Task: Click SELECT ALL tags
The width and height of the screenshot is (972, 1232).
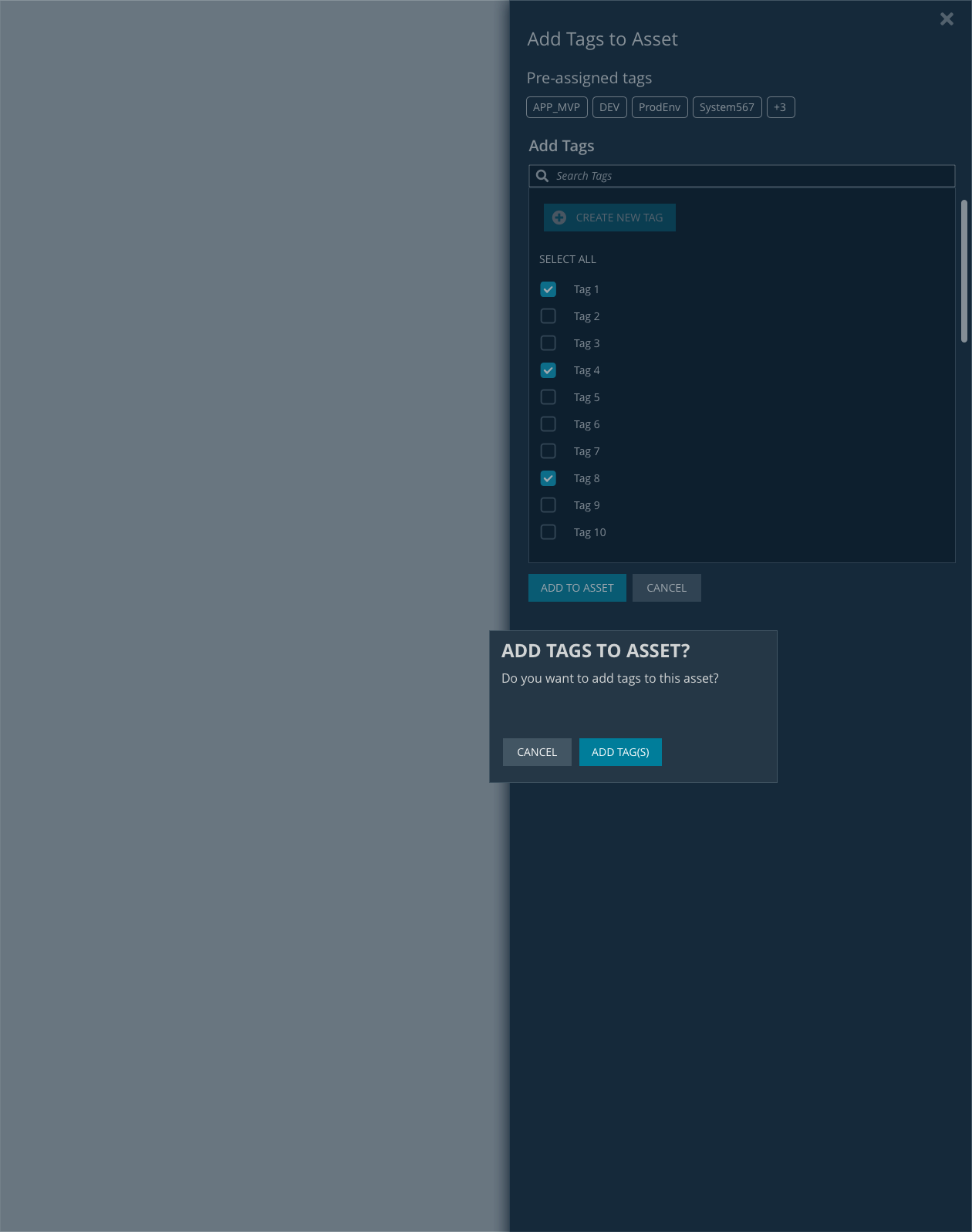Action: [x=567, y=259]
